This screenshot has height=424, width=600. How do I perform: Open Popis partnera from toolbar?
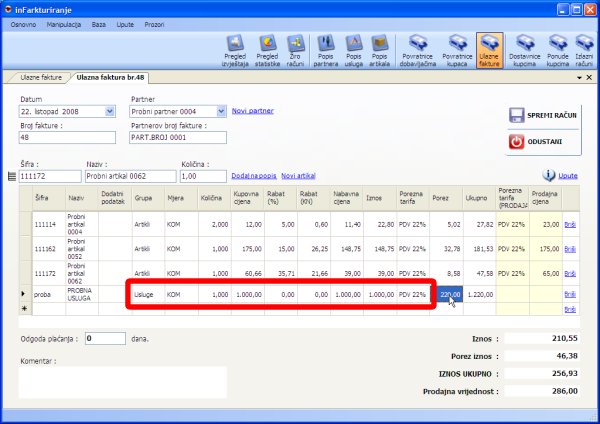click(x=325, y=48)
